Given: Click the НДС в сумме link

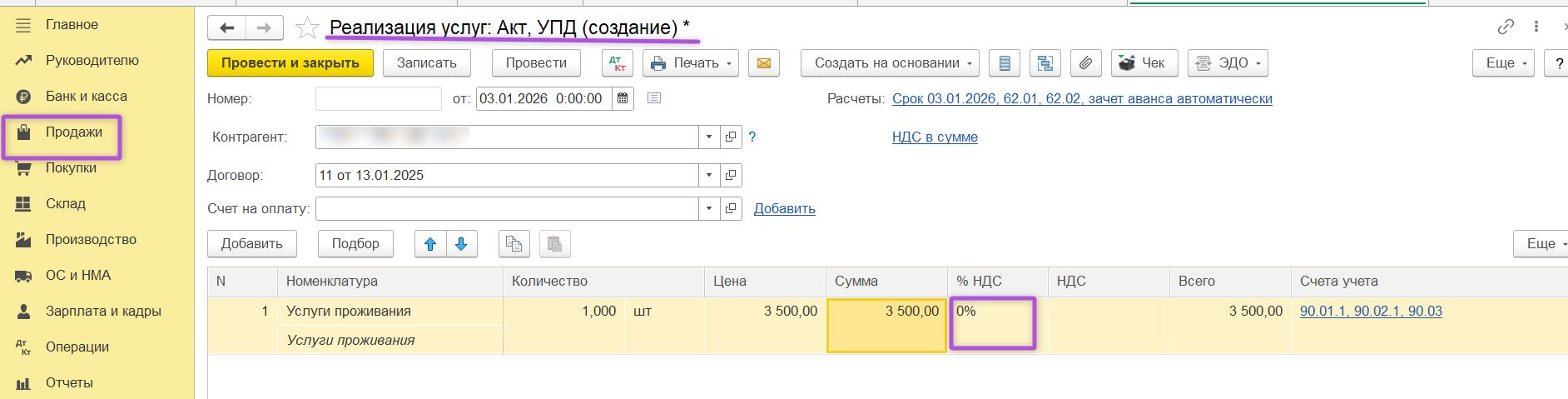Looking at the screenshot, I should click(x=935, y=137).
